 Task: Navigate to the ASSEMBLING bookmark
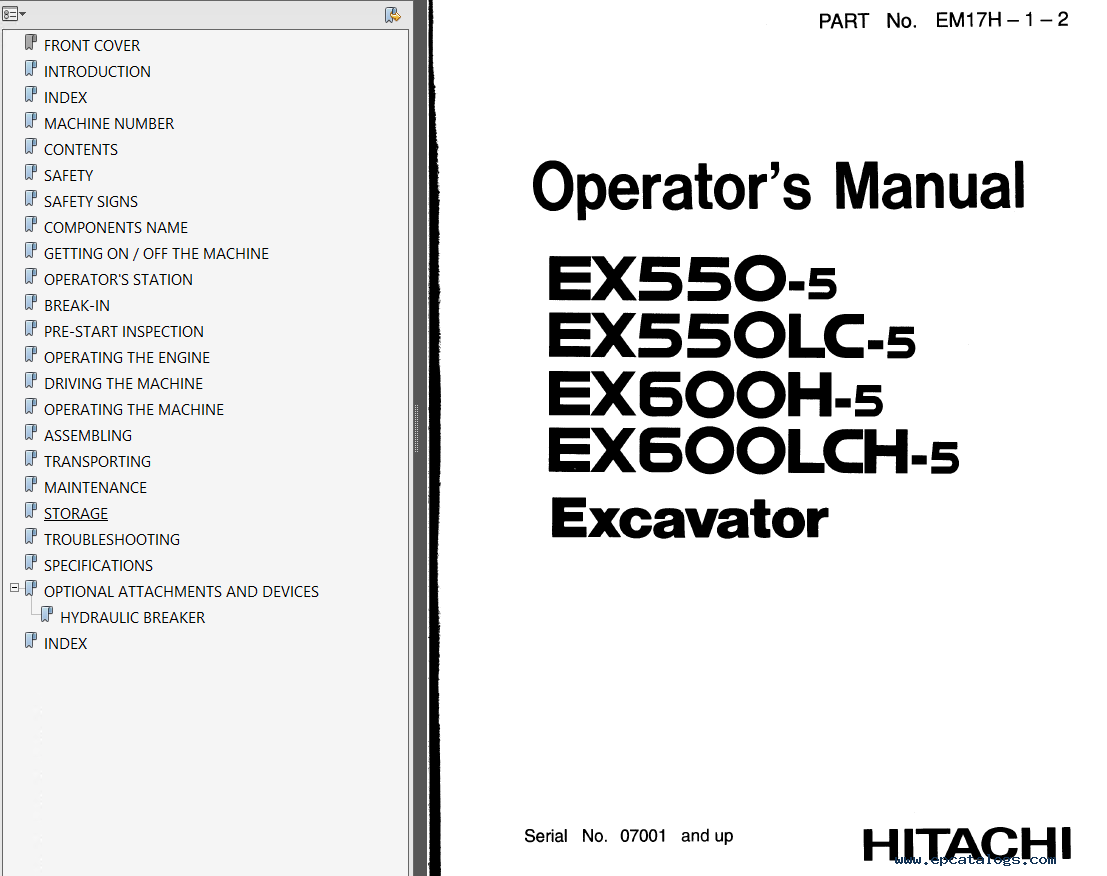88,436
